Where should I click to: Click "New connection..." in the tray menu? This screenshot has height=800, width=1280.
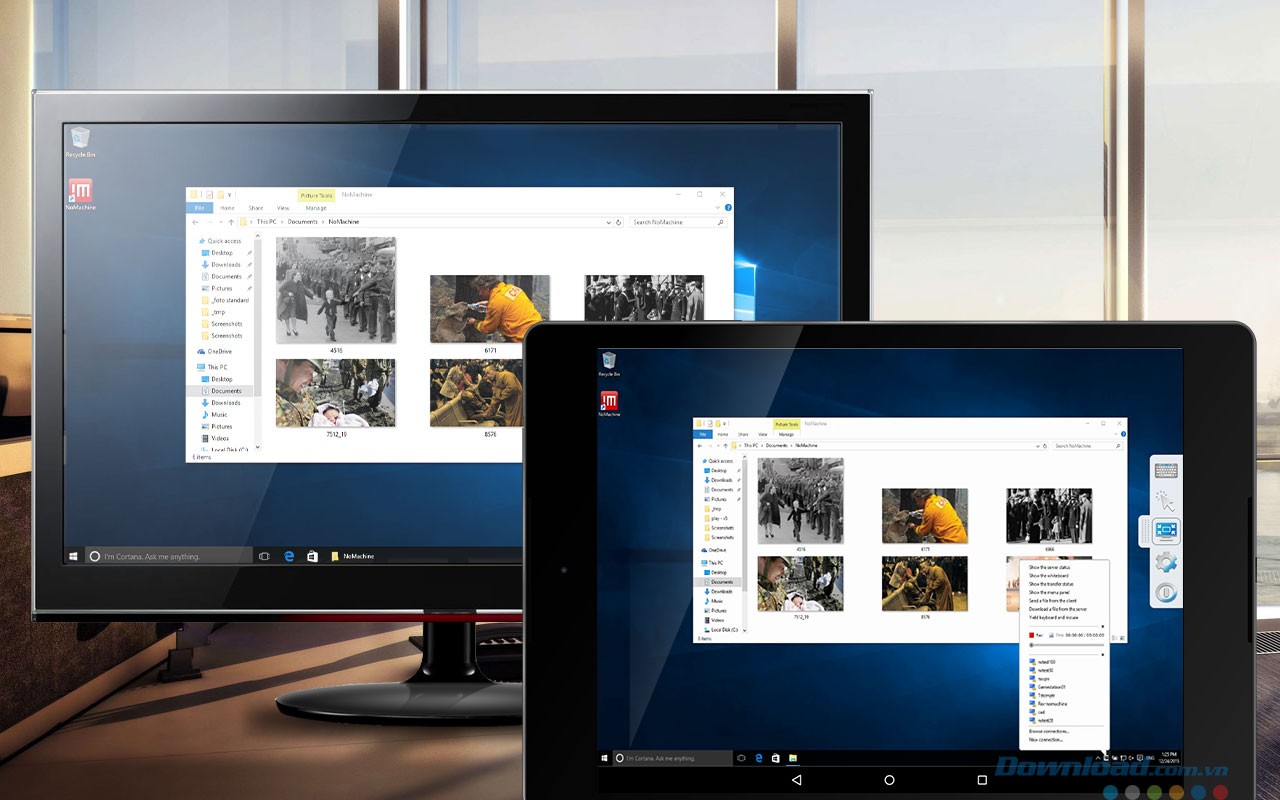click(1046, 740)
